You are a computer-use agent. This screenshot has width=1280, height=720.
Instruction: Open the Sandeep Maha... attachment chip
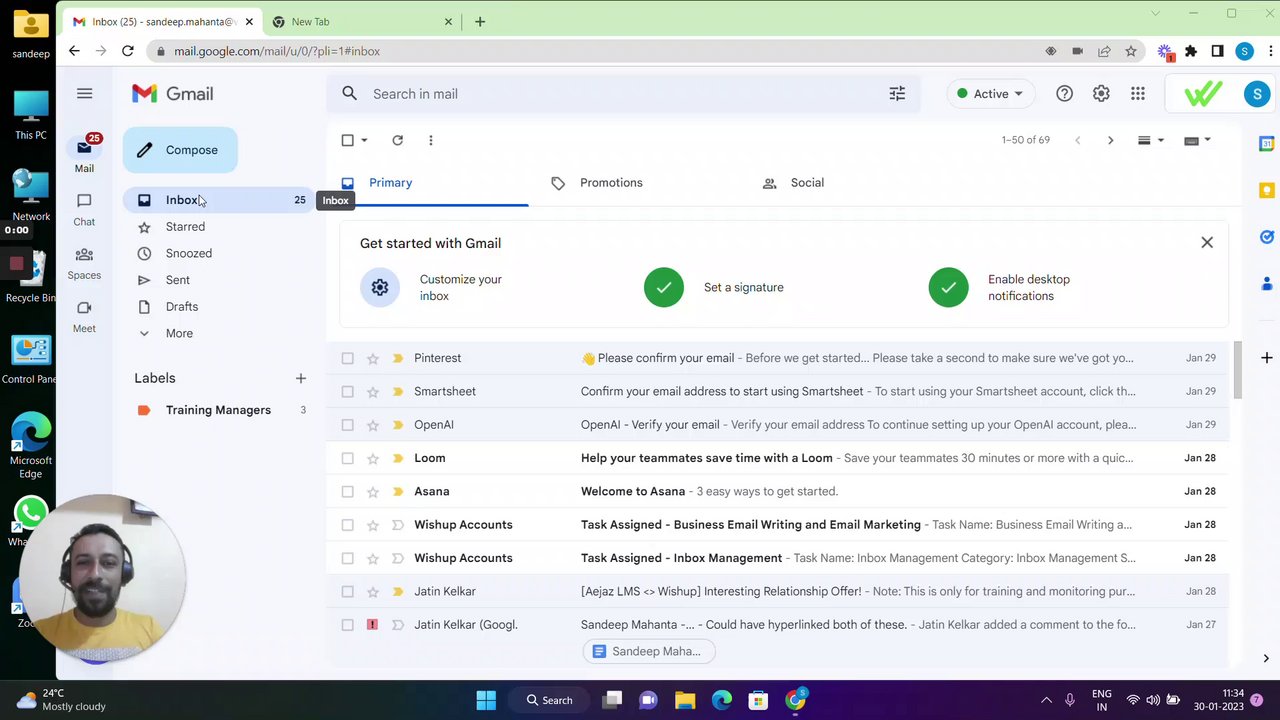coord(649,652)
